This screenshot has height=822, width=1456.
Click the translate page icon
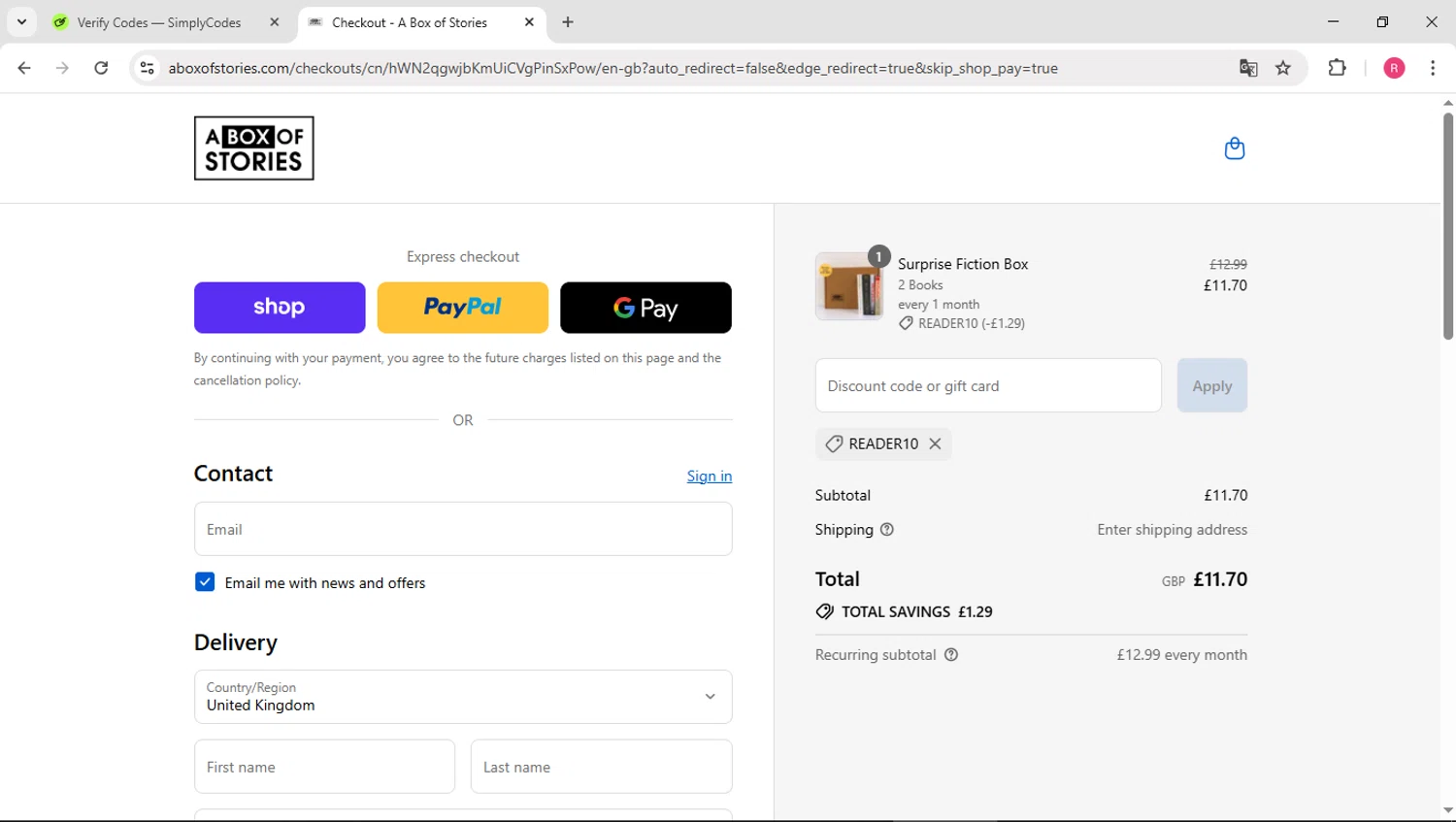click(x=1248, y=68)
